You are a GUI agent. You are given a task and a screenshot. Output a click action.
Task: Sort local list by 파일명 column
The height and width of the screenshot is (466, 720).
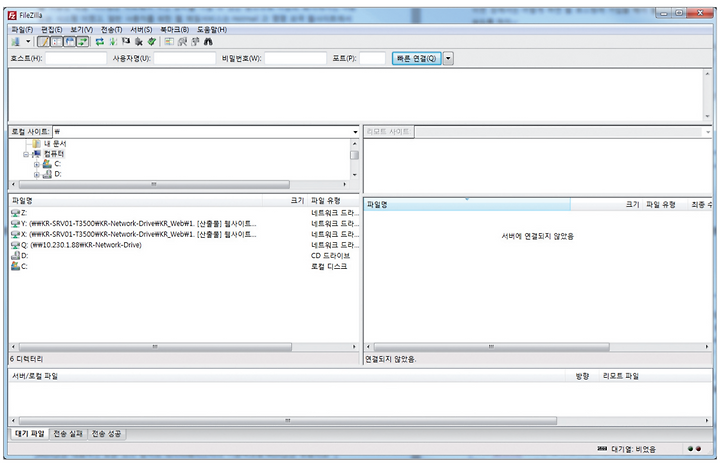click(136, 201)
